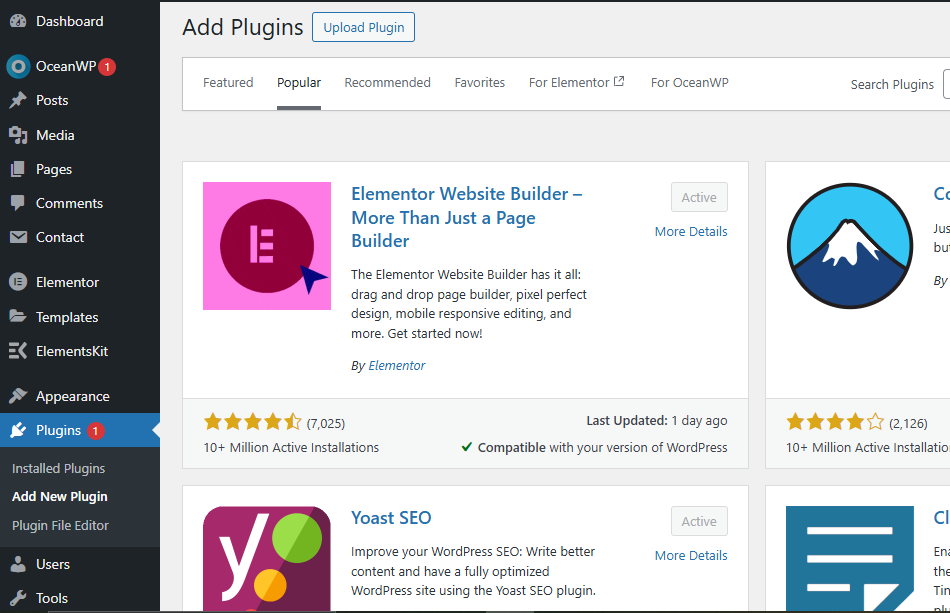Click the Dashboard gauge icon
950x613 pixels.
point(18,21)
